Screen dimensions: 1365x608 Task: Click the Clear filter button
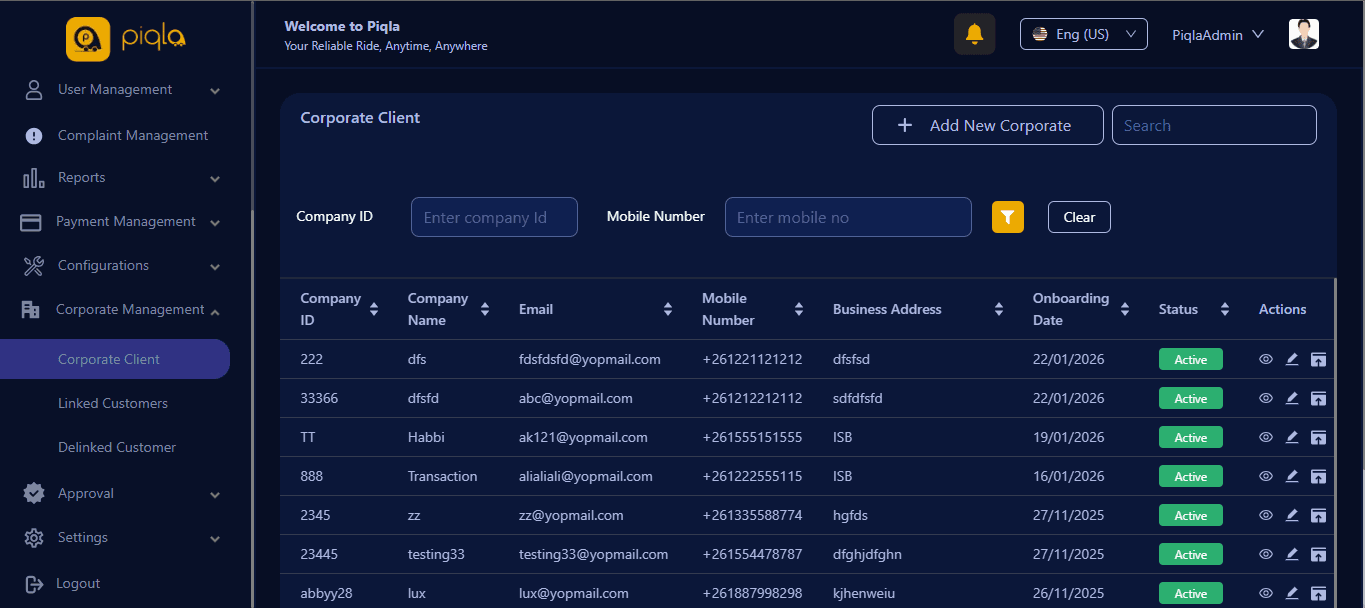point(1079,217)
